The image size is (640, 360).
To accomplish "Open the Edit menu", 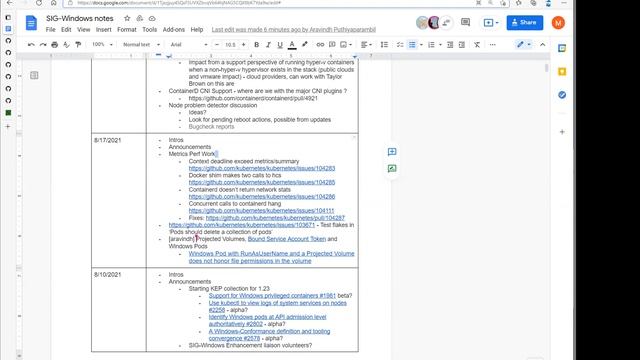I will point(66,30).
